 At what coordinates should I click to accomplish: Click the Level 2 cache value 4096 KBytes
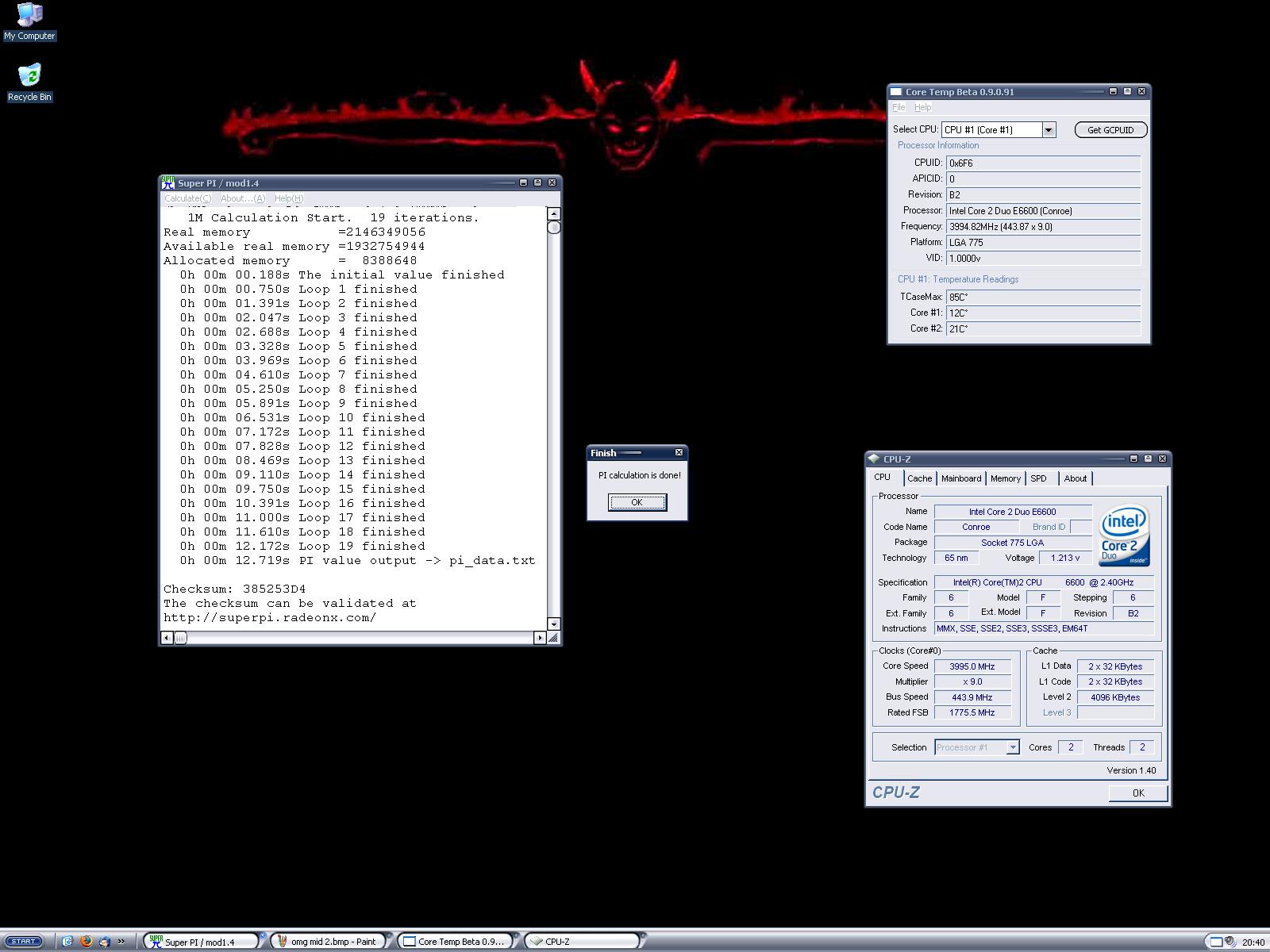[x=1115, y=697]
